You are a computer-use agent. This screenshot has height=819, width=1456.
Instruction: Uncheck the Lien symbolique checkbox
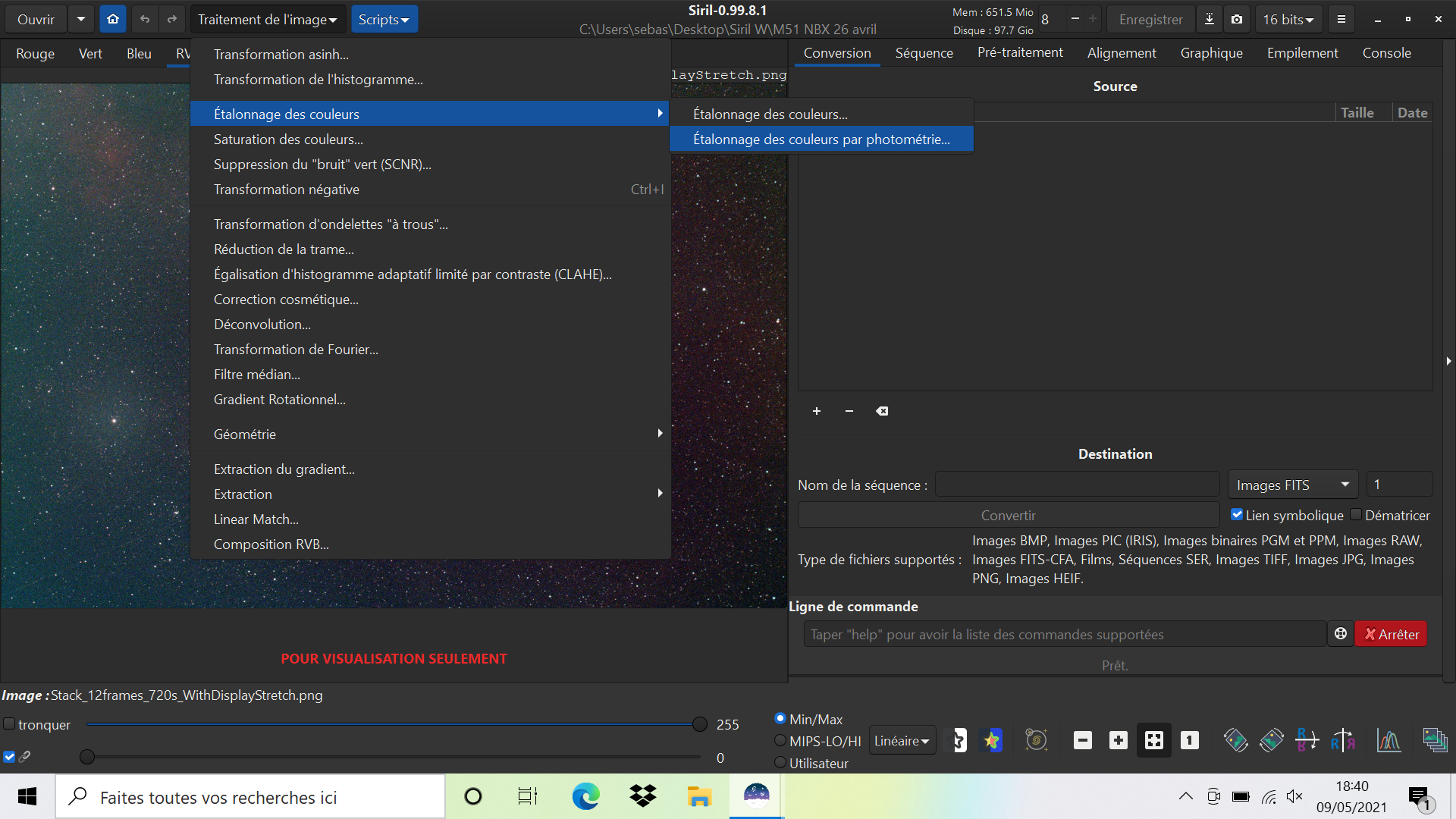[x=1237, y=515]
